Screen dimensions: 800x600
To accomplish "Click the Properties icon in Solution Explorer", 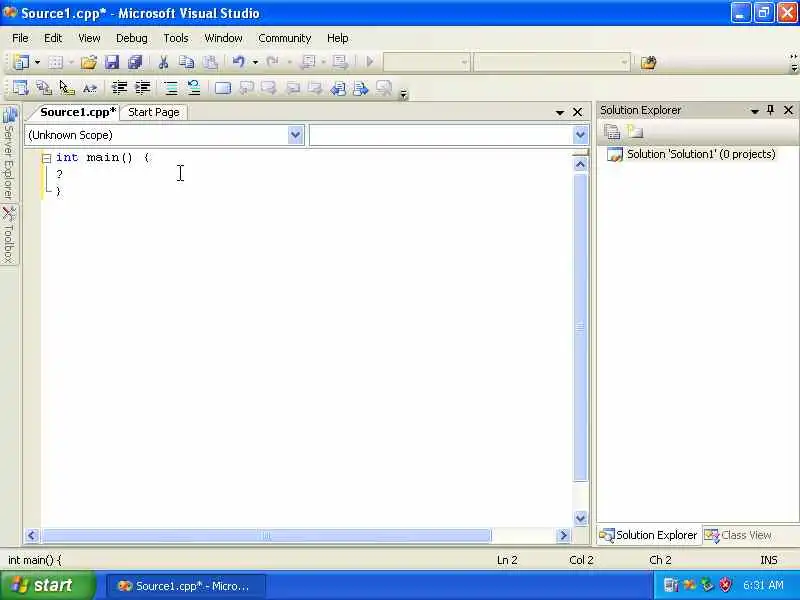I will (x=612, y=132).
